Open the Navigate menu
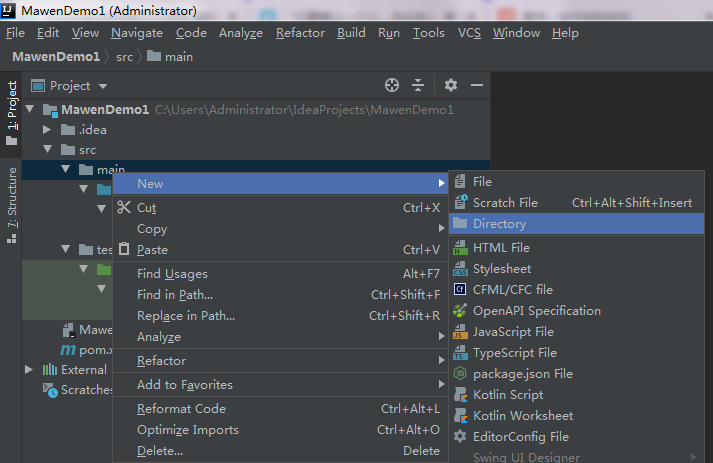The image size is (713, 463). (137, 33)
